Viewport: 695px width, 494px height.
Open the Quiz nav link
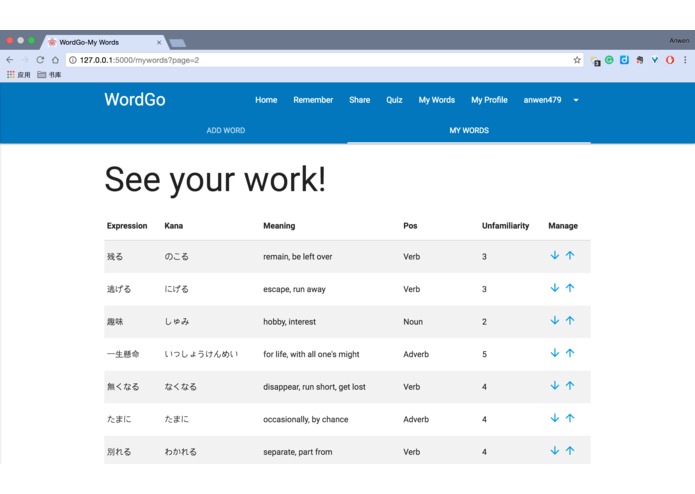tap(394, 100)
